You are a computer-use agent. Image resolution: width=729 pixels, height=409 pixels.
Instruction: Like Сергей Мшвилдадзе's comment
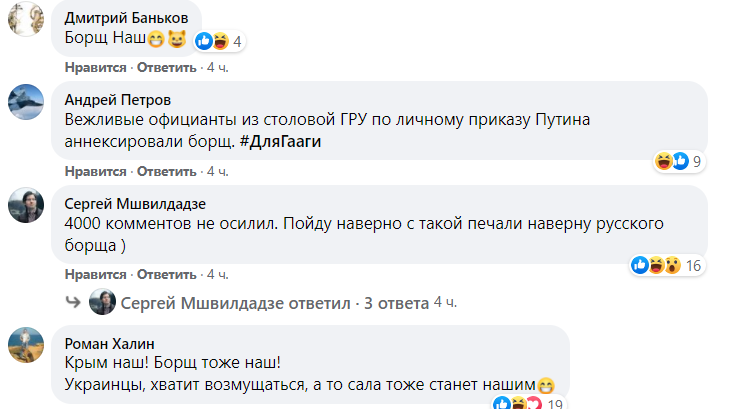[95, 273]
